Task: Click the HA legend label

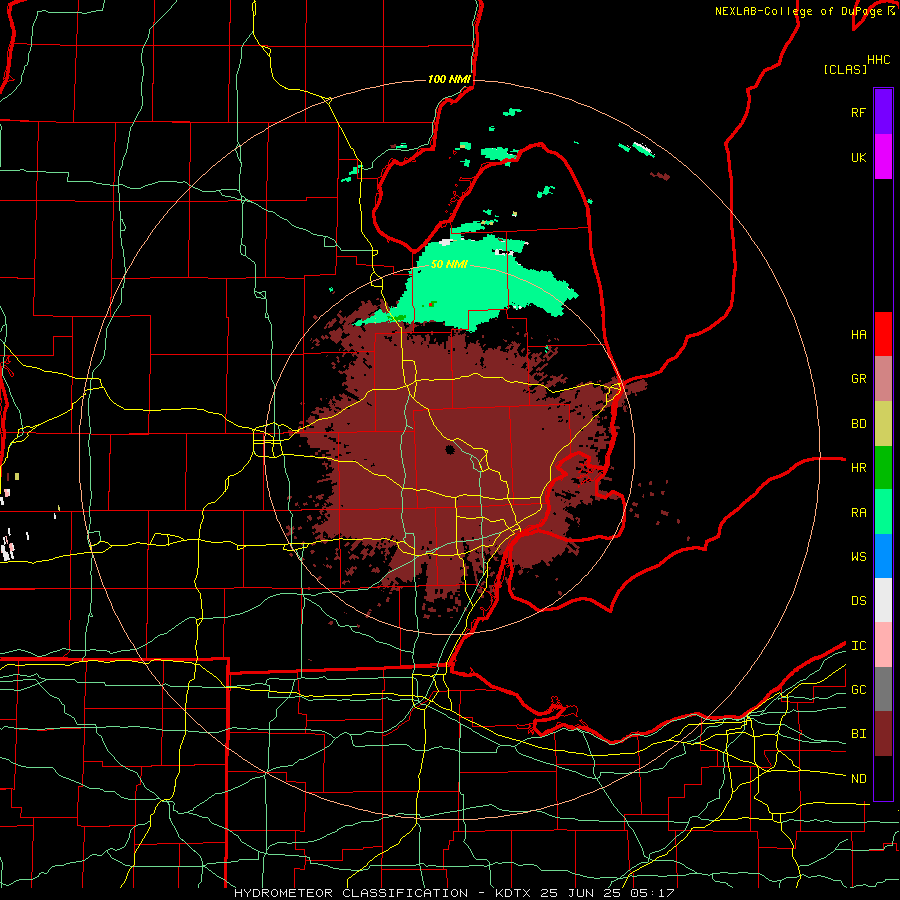Action: (x=858, y=334)
